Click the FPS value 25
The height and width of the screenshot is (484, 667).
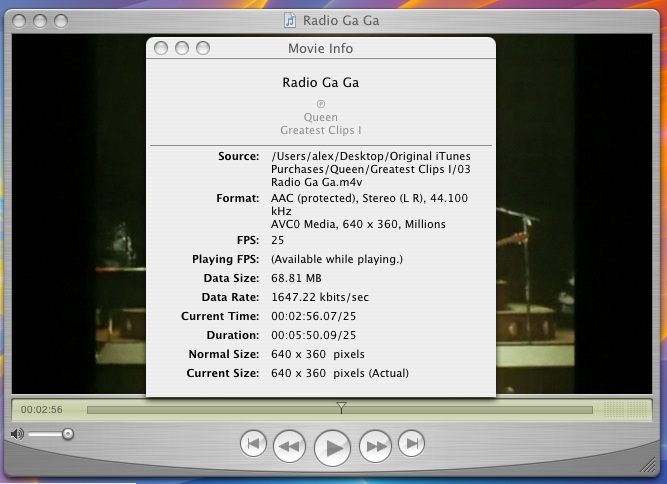pos(277,240)
